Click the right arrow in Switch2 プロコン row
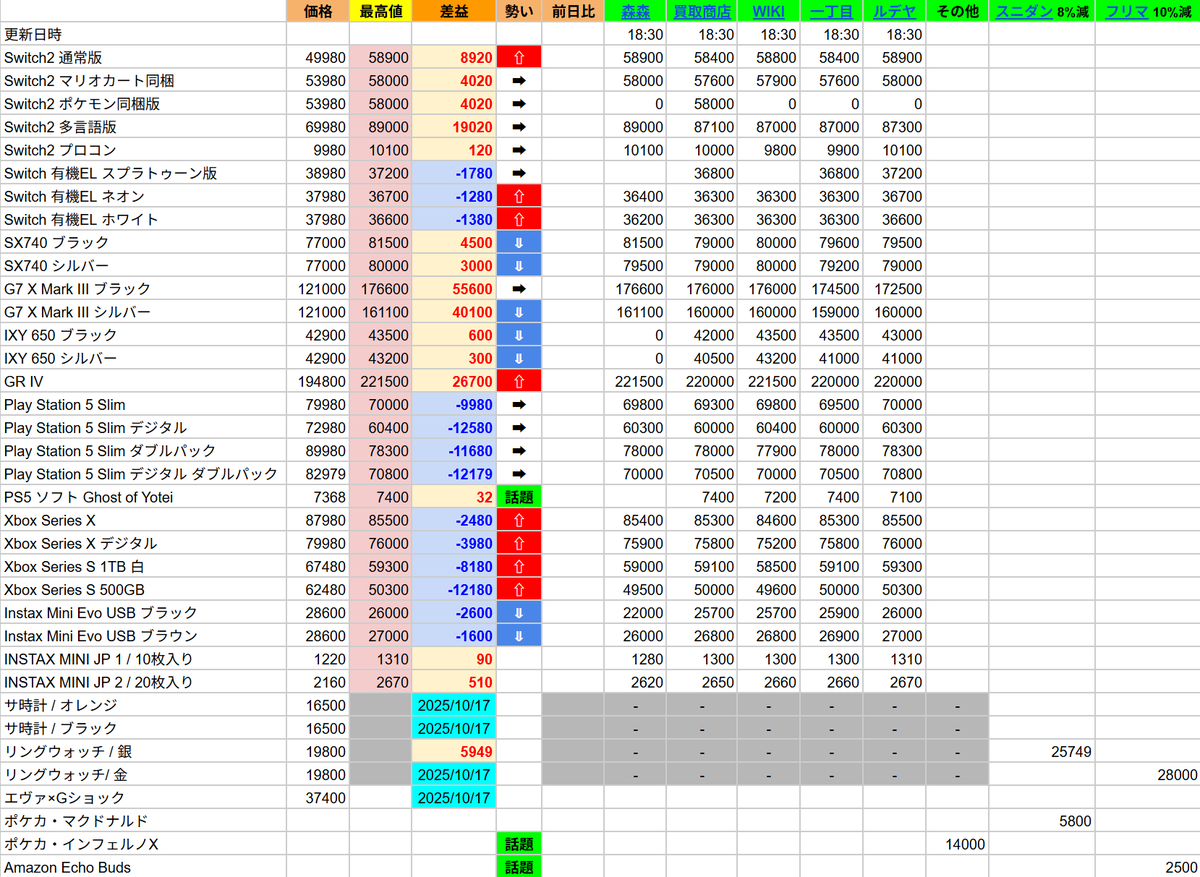Screen dimensions: 1200x877 click(x=518, y=150)
